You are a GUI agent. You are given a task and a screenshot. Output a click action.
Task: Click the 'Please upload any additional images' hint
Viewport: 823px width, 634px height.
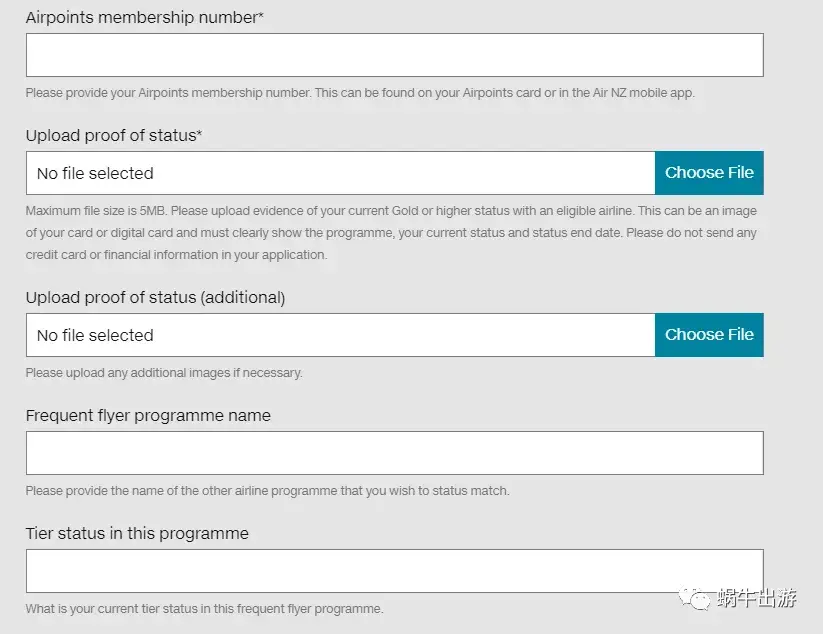coord(164,373)
